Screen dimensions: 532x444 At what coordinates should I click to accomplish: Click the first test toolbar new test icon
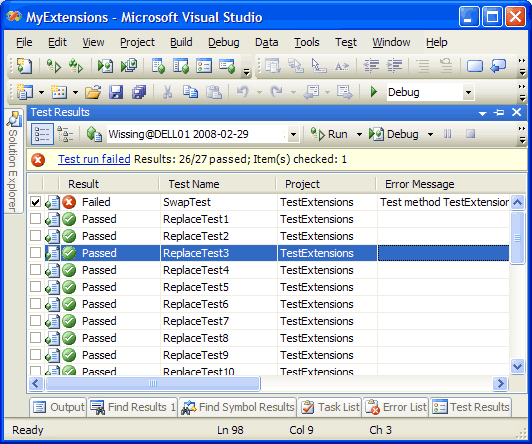24,65
